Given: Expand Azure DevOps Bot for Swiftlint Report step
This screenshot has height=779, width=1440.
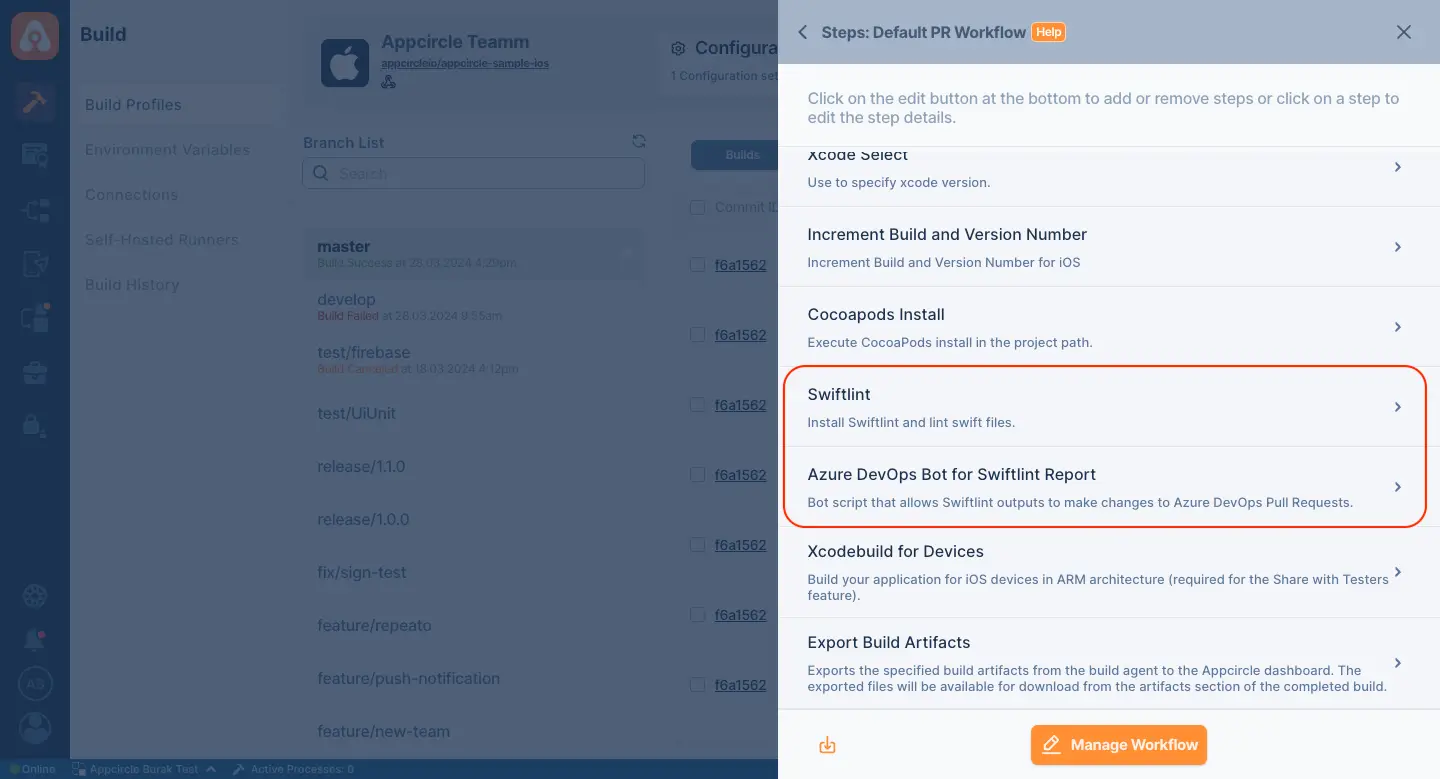Looking at the screenshot, I should [1104, 487].
